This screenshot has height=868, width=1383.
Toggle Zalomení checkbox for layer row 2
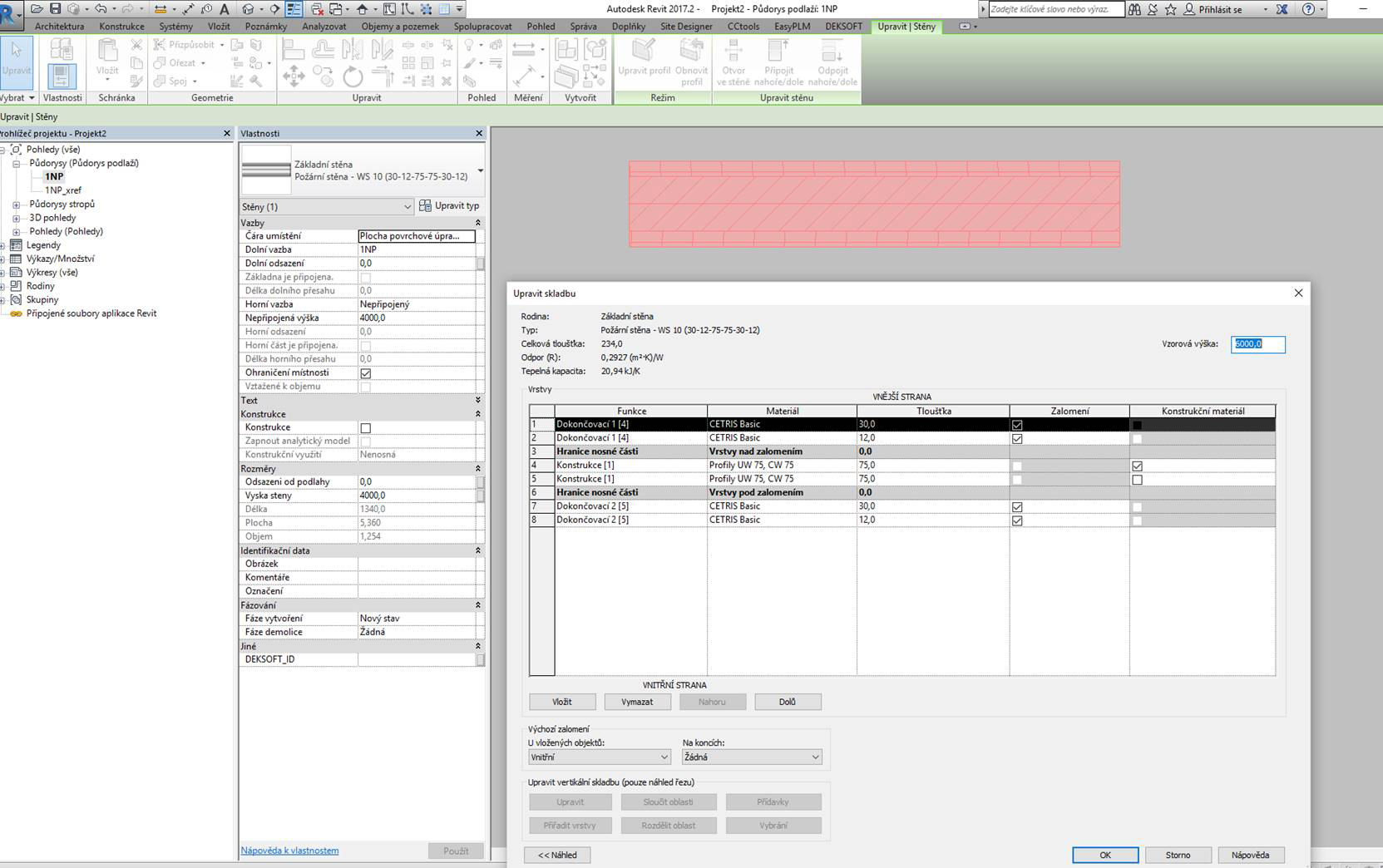pos(1017,438)
